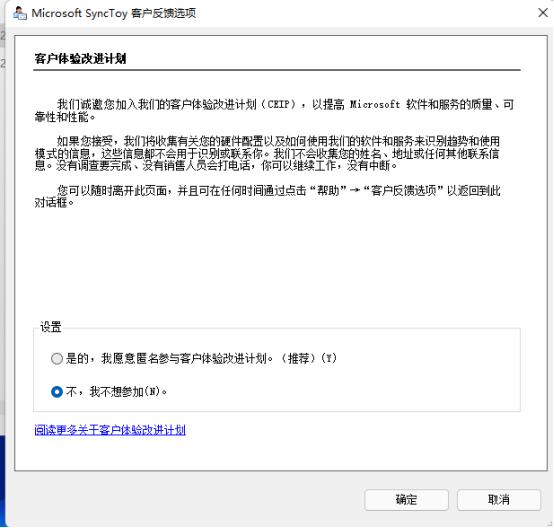Click the paragraph starting with 如果您接受

point(267,153)
